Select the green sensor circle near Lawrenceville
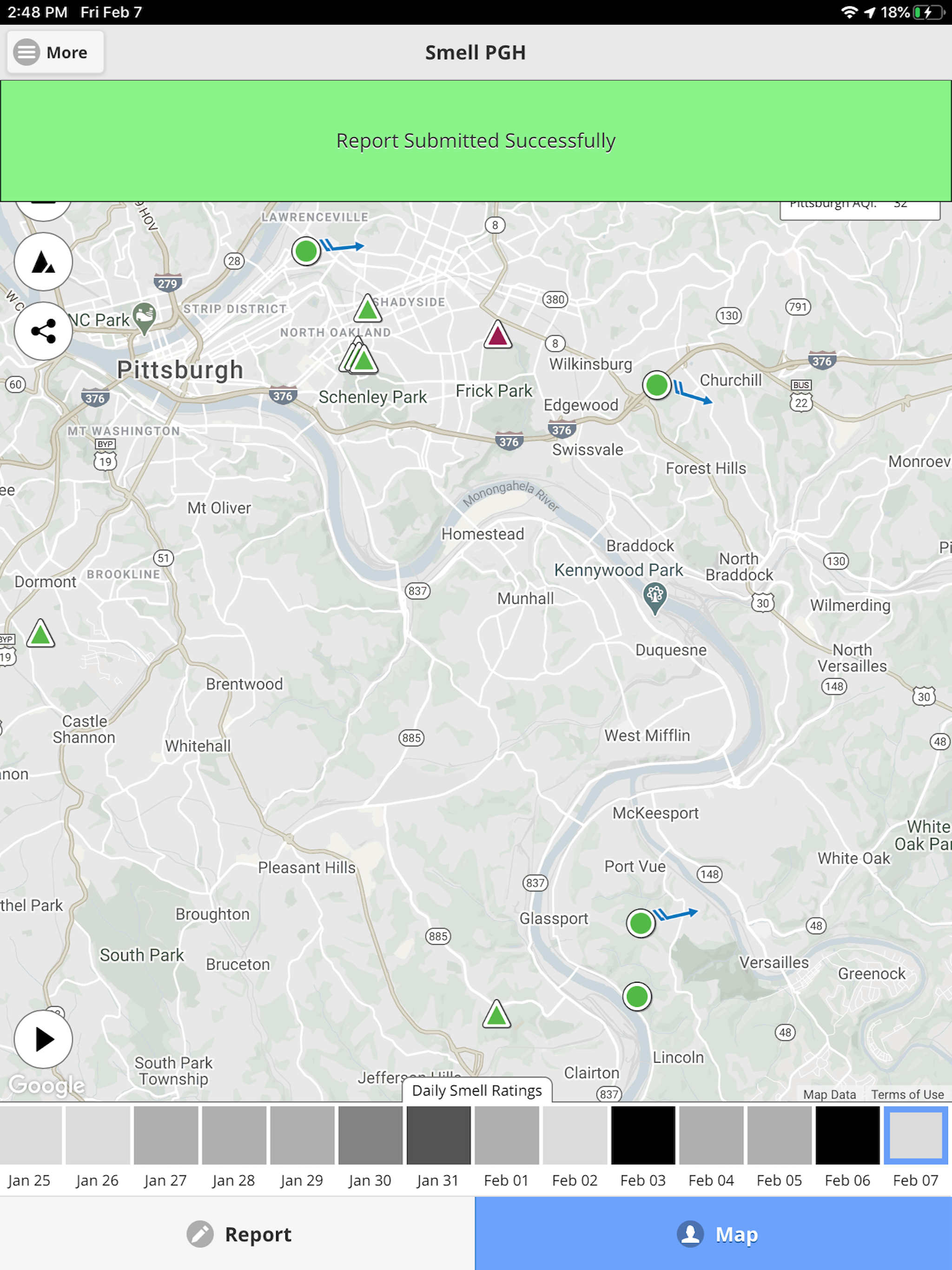Screen dimensions: 952x1270 click(306, 251)
